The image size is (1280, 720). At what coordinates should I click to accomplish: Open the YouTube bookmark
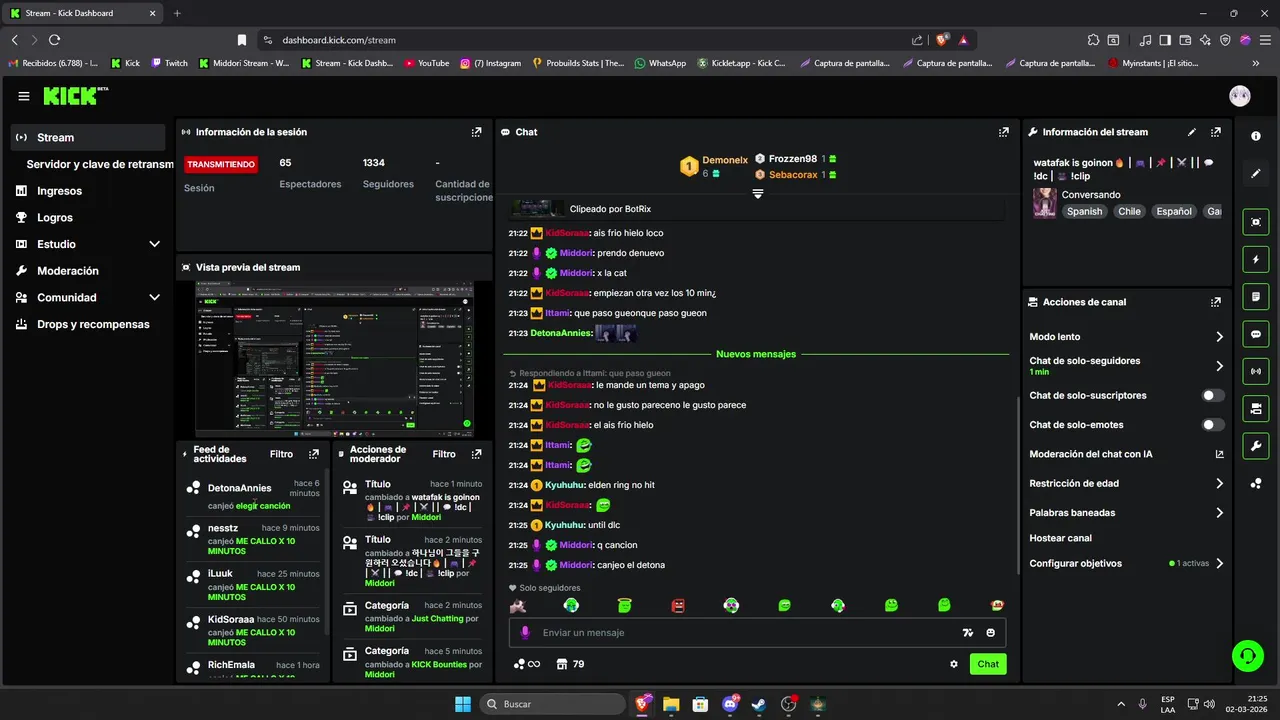click(x=427, y=63)
